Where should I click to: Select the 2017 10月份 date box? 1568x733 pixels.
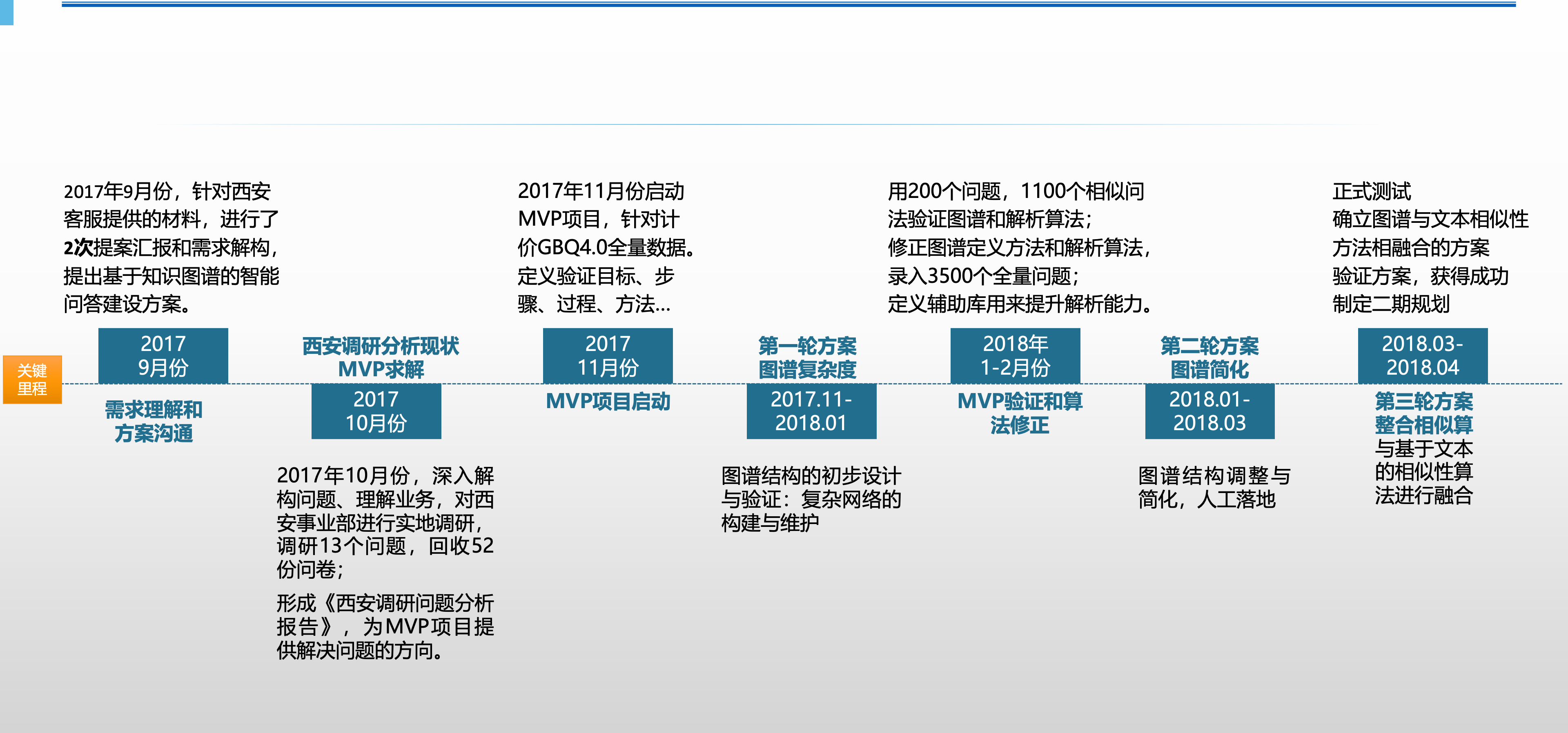(x=376, y=411)
